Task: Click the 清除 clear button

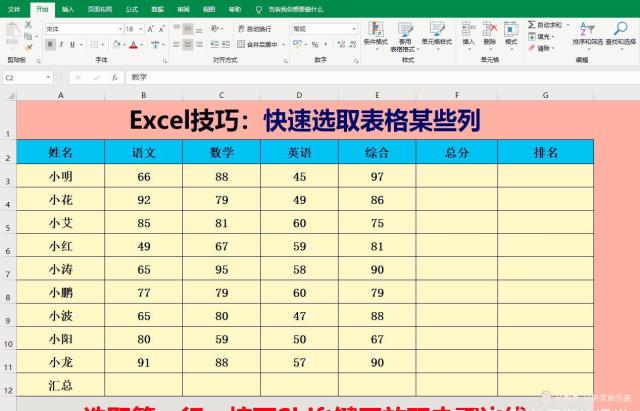Action: coord(541,48)
